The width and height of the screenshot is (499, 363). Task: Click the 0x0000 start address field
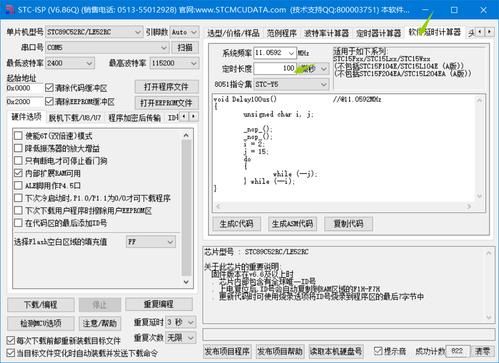[x=24, y=88]
